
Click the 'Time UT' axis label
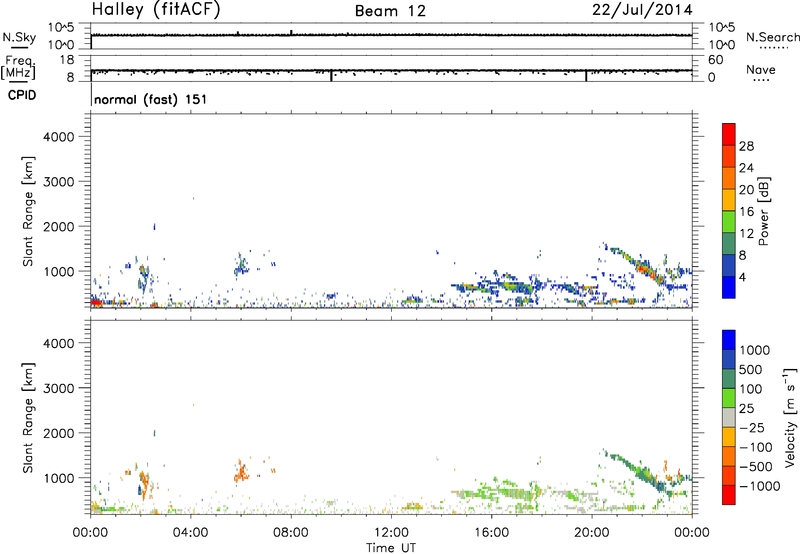391,548
